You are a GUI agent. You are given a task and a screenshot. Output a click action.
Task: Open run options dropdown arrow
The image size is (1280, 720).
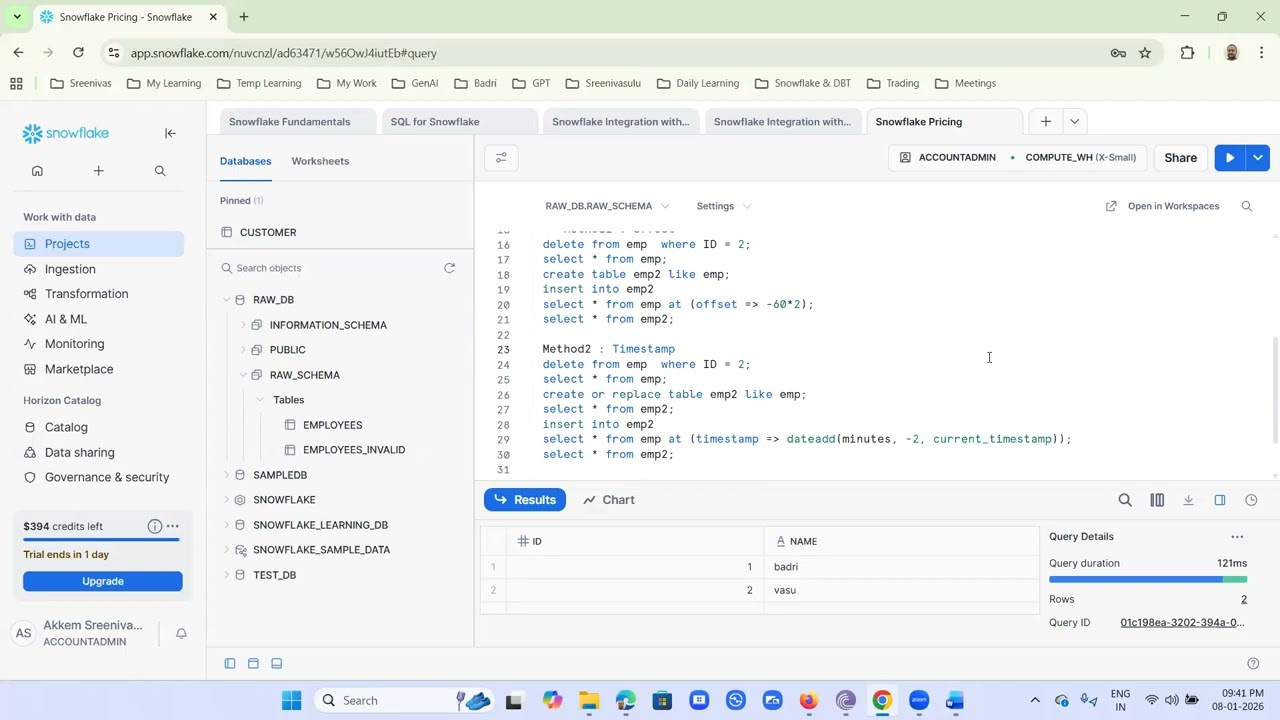[1258, 157]
